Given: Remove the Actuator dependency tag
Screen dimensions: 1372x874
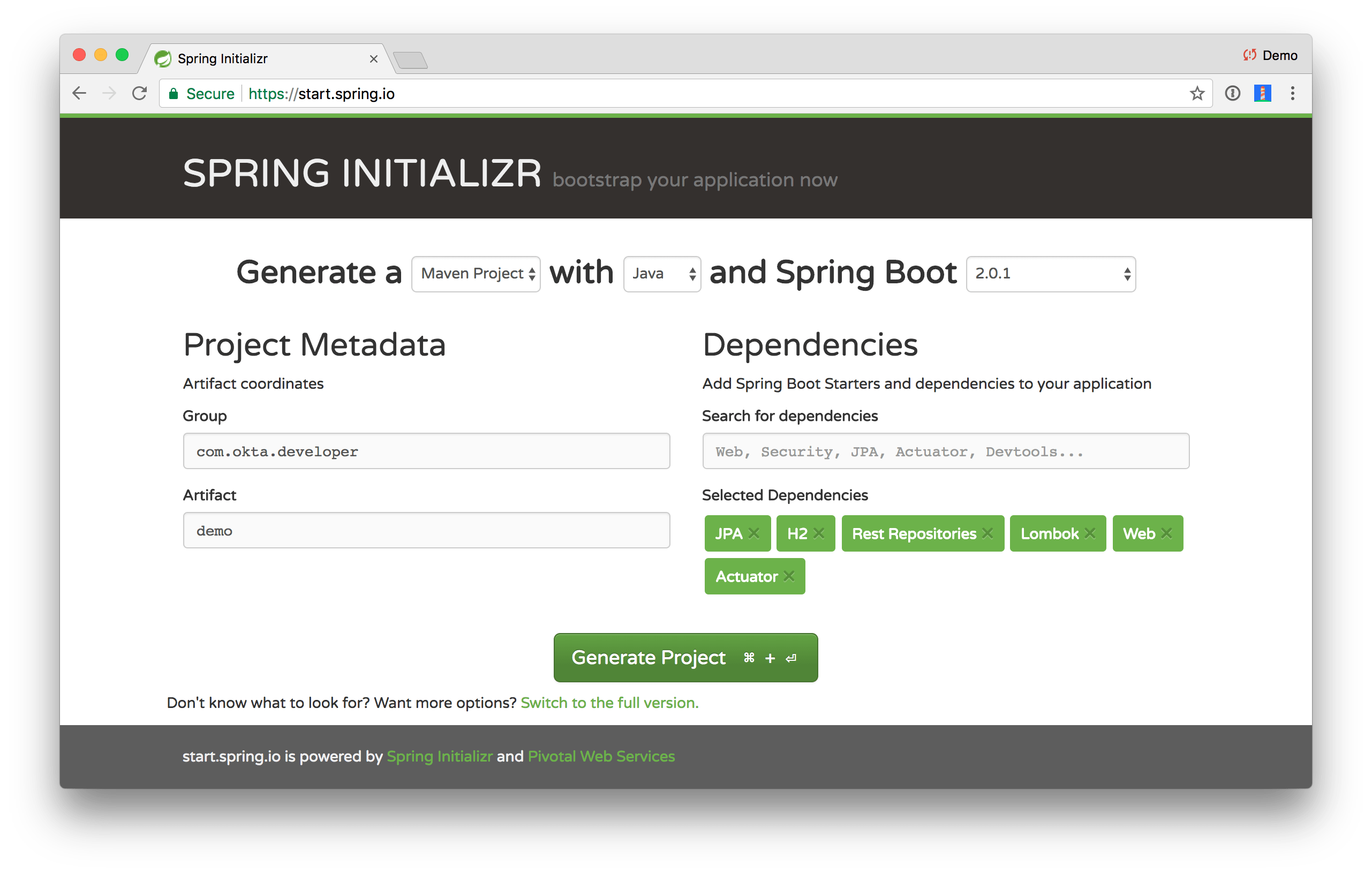Looking at the screenshot, I should click(x=789, y=576).
